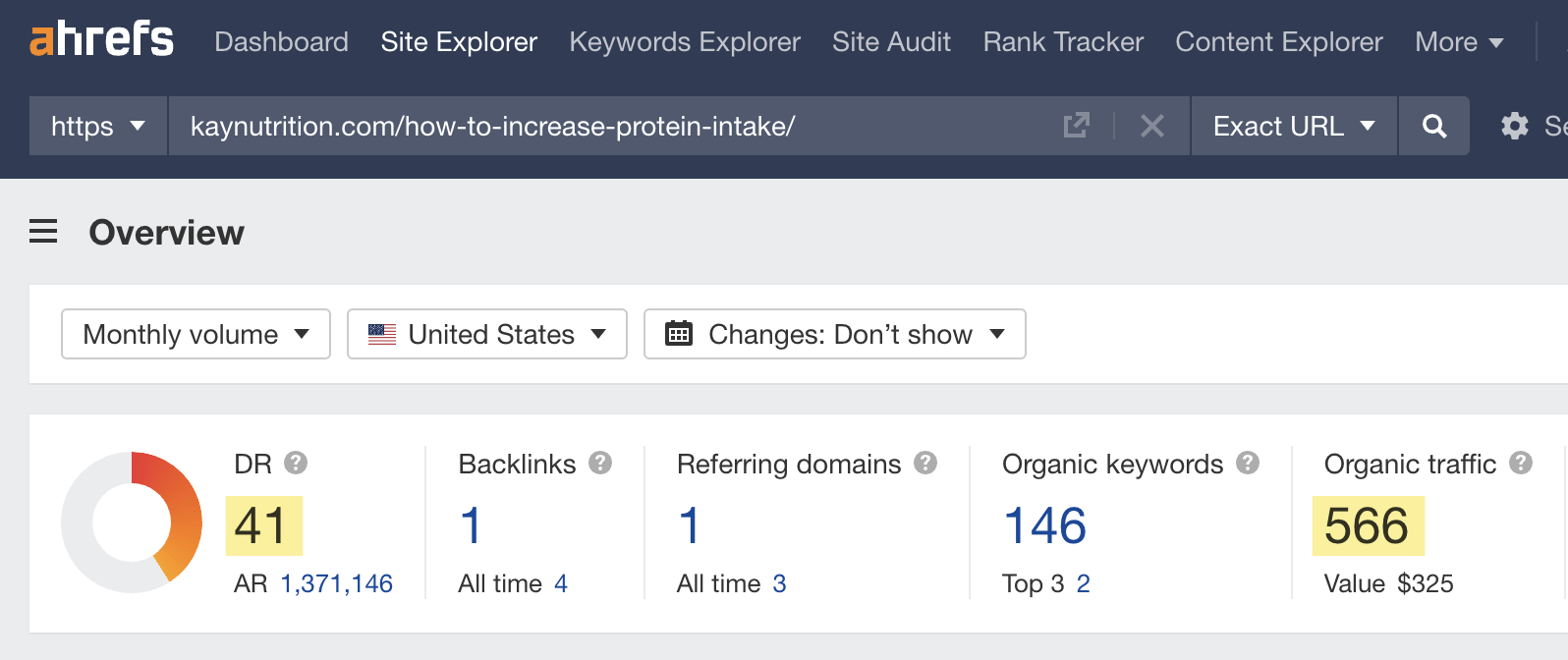Show help for Referring domains
The height and width of the screenshot is (660, 1568).
pos(925,463)
